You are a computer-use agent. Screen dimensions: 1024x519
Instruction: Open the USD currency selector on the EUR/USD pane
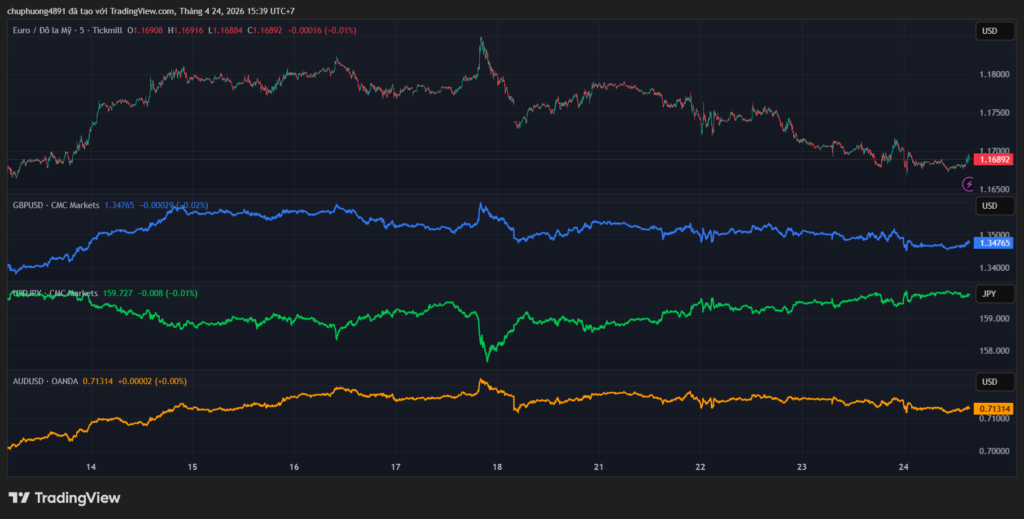pyautogui.click(x=989, y=31)
